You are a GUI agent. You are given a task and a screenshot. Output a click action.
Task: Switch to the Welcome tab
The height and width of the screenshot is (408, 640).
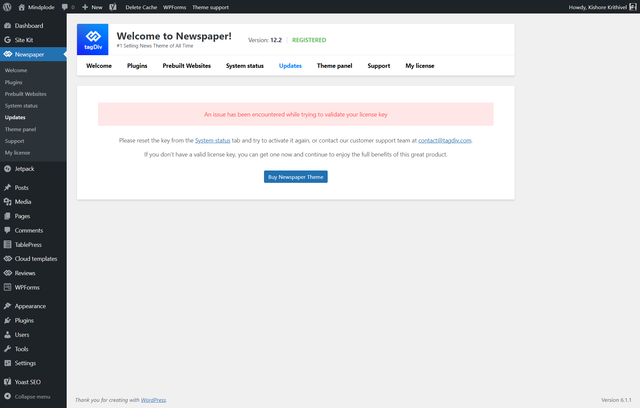[x=99, y=66]
